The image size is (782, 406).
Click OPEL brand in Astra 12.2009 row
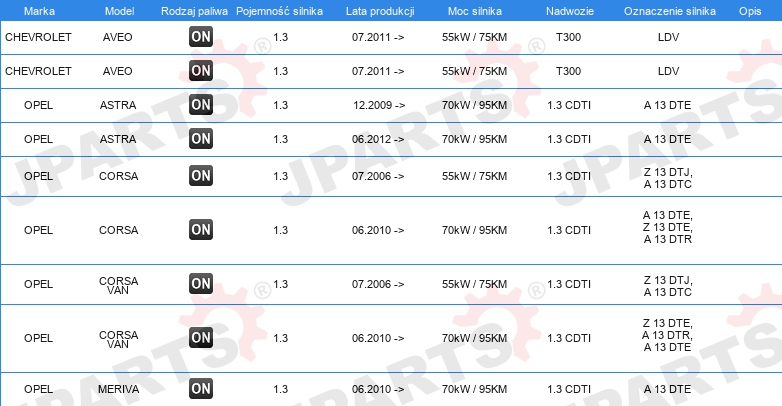[38, 105]
